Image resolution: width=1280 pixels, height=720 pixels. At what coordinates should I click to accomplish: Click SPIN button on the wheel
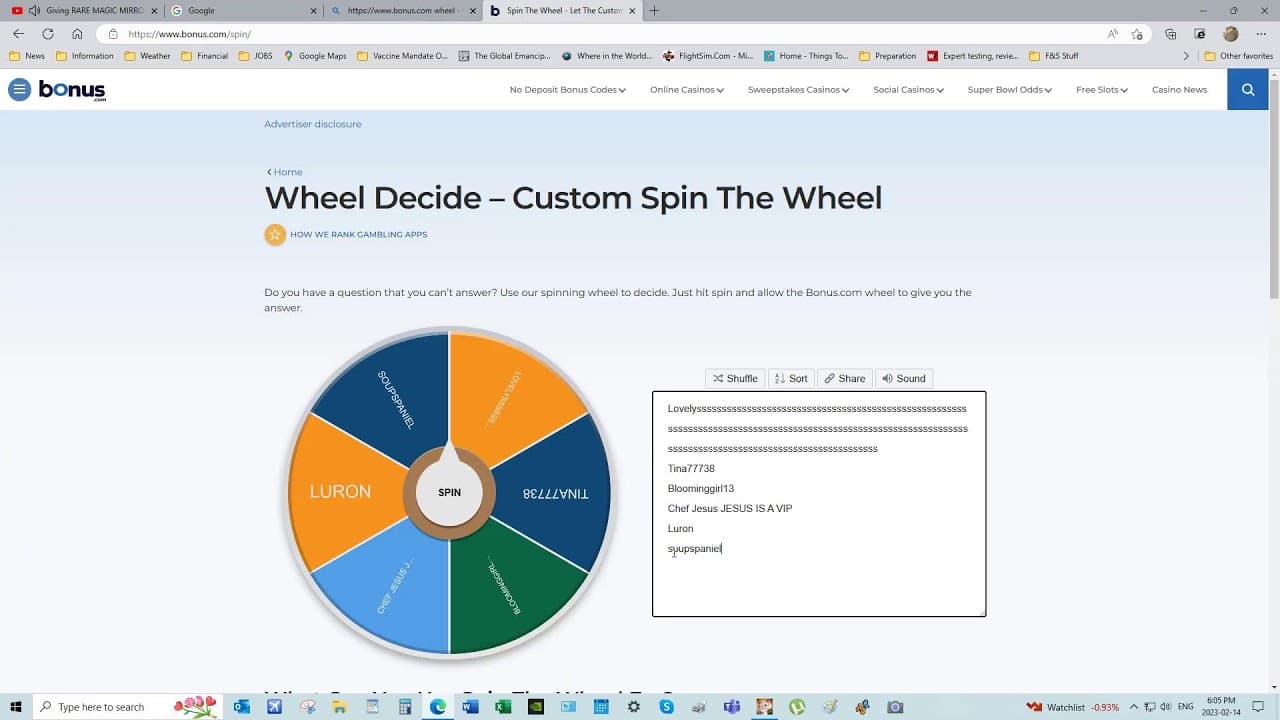[449, 492]
